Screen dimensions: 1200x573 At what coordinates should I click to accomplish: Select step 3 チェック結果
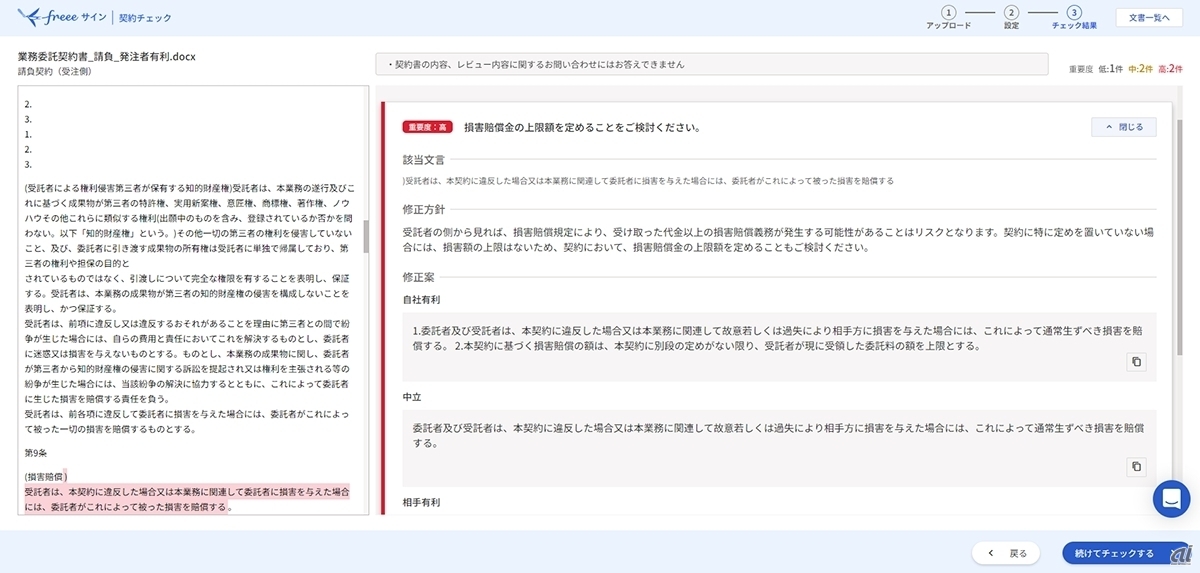[1074, 13]
